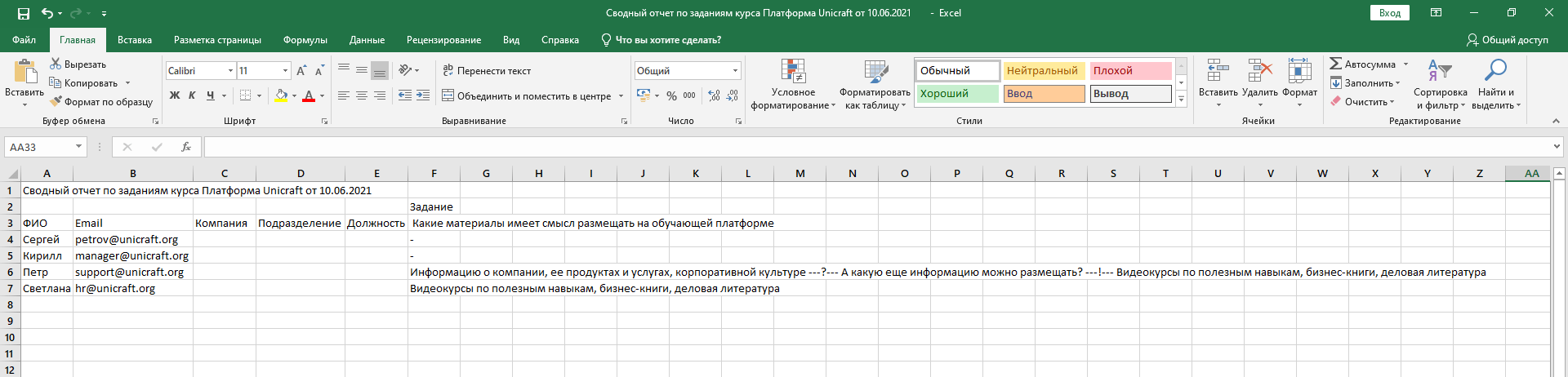Click the AutoSum sigma icon
The height and width of the screenshot is (377, 1568).
(1336, 64)
